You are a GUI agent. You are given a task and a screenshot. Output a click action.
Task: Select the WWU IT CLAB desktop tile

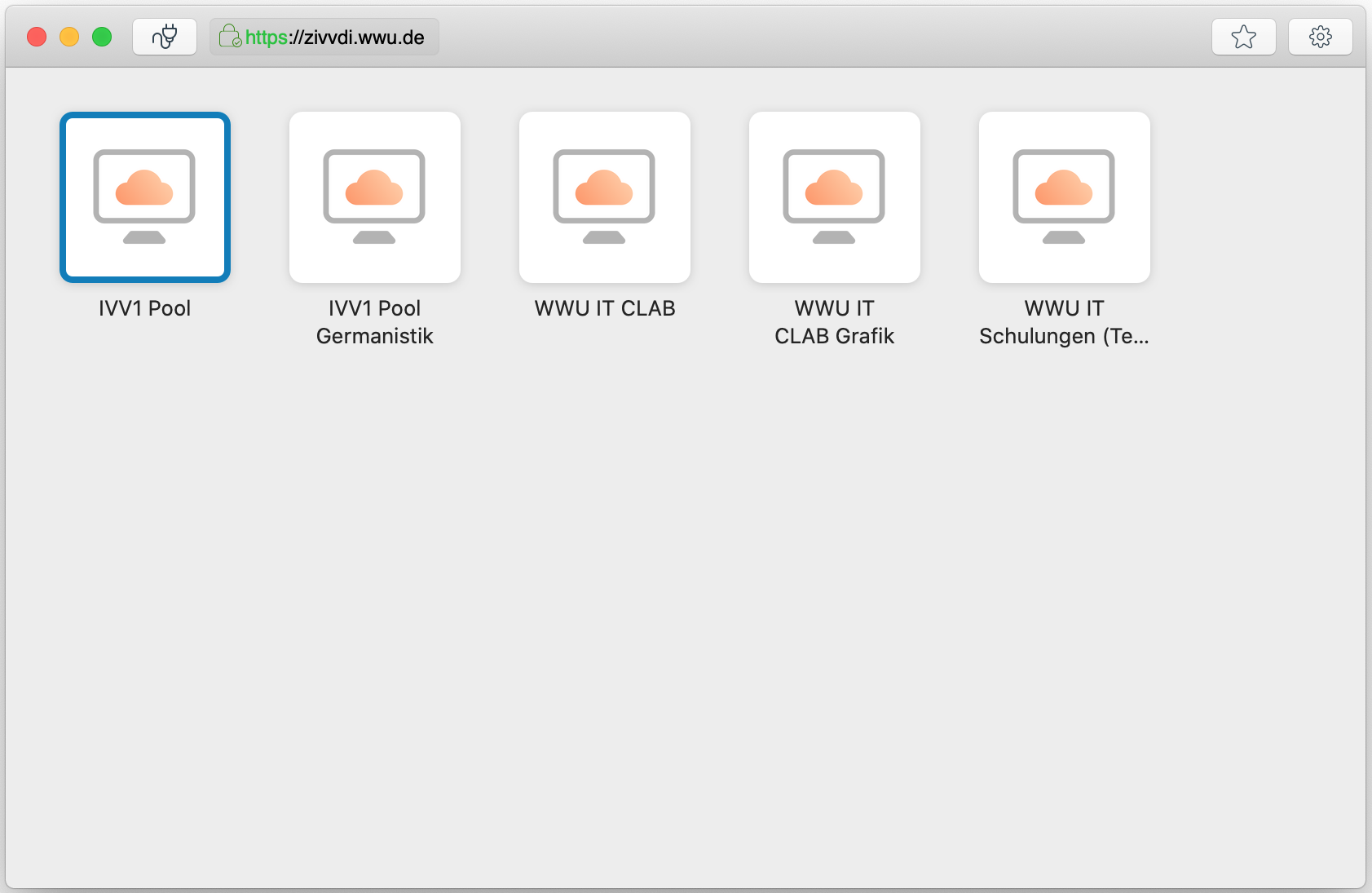[x=605, y=197]
